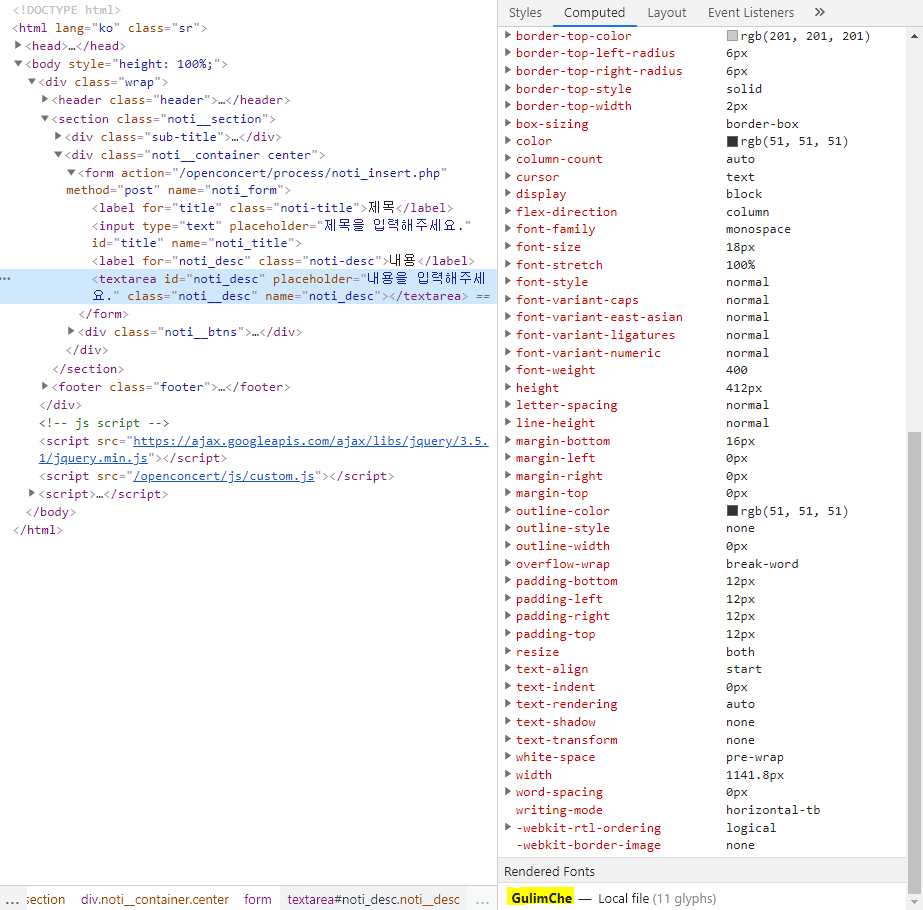The width and height of the screenshot is (923, 910).
Task: Expand the width computed property
Action: click(x=507, y=773)
